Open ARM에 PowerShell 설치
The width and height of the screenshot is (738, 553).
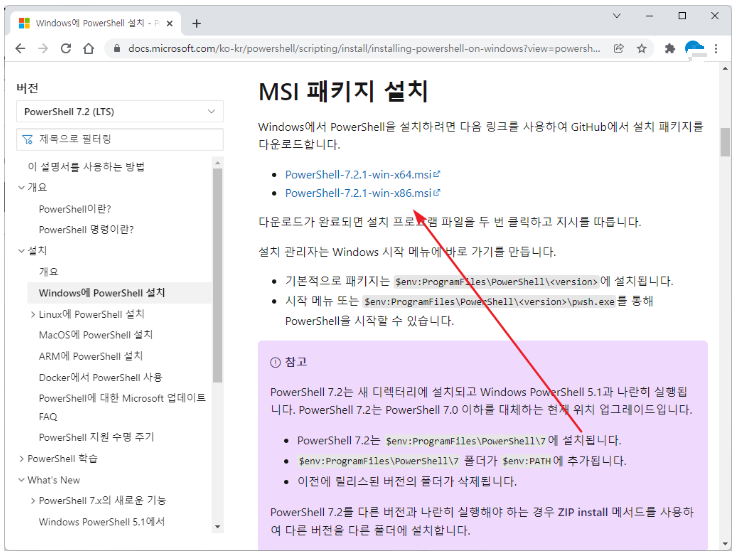pyautogui.click(x=91, y=356)
